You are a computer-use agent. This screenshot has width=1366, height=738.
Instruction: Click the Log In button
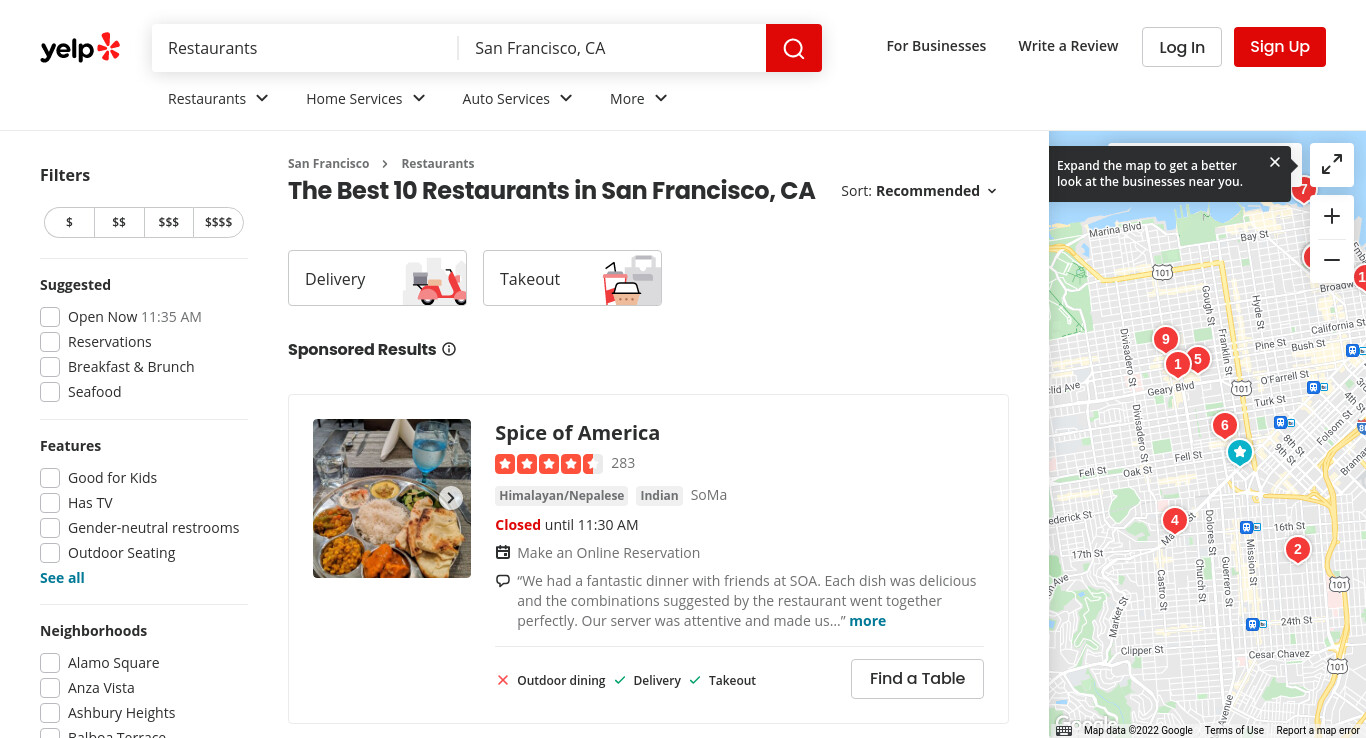1182,47
